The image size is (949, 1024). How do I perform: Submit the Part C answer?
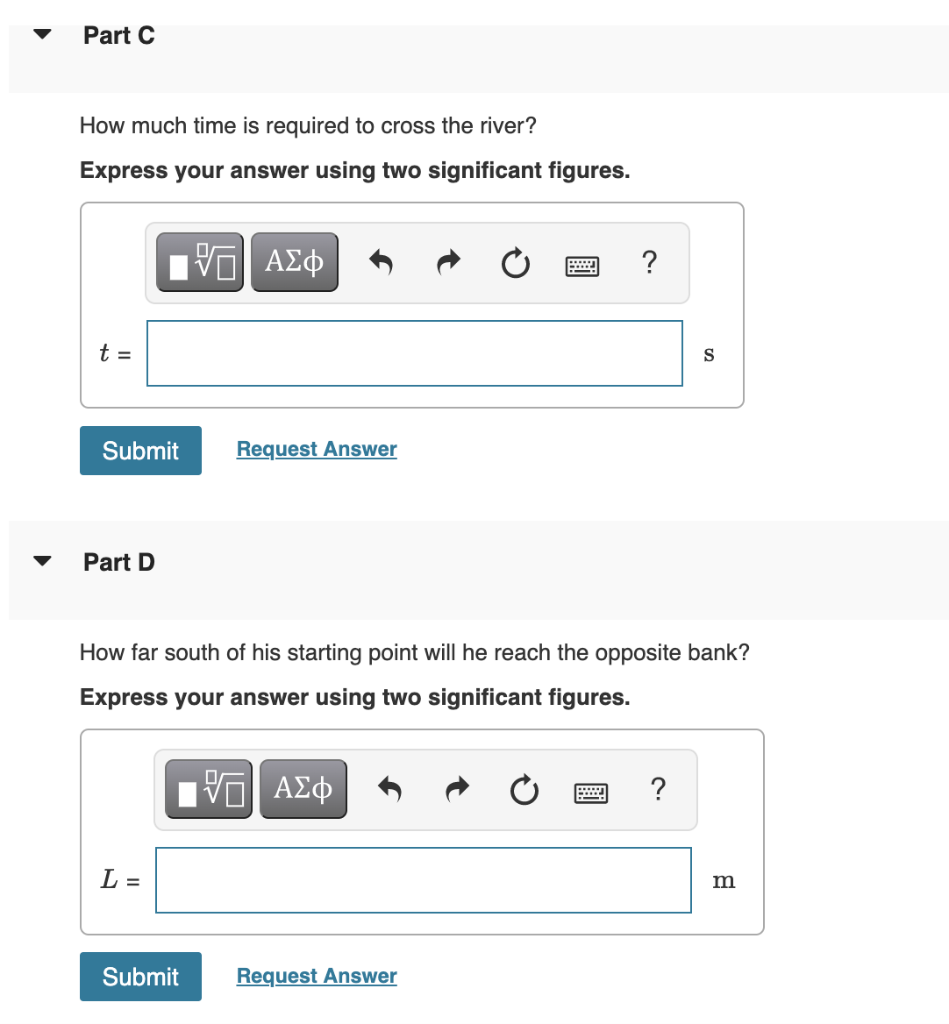coord(140,450)
